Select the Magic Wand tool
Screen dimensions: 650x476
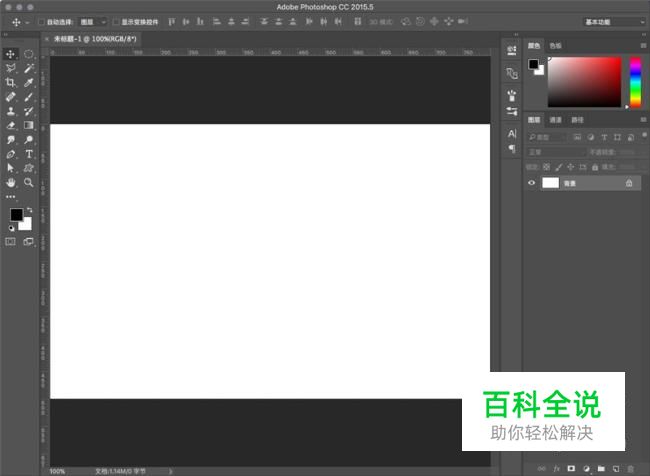[29, 68]
